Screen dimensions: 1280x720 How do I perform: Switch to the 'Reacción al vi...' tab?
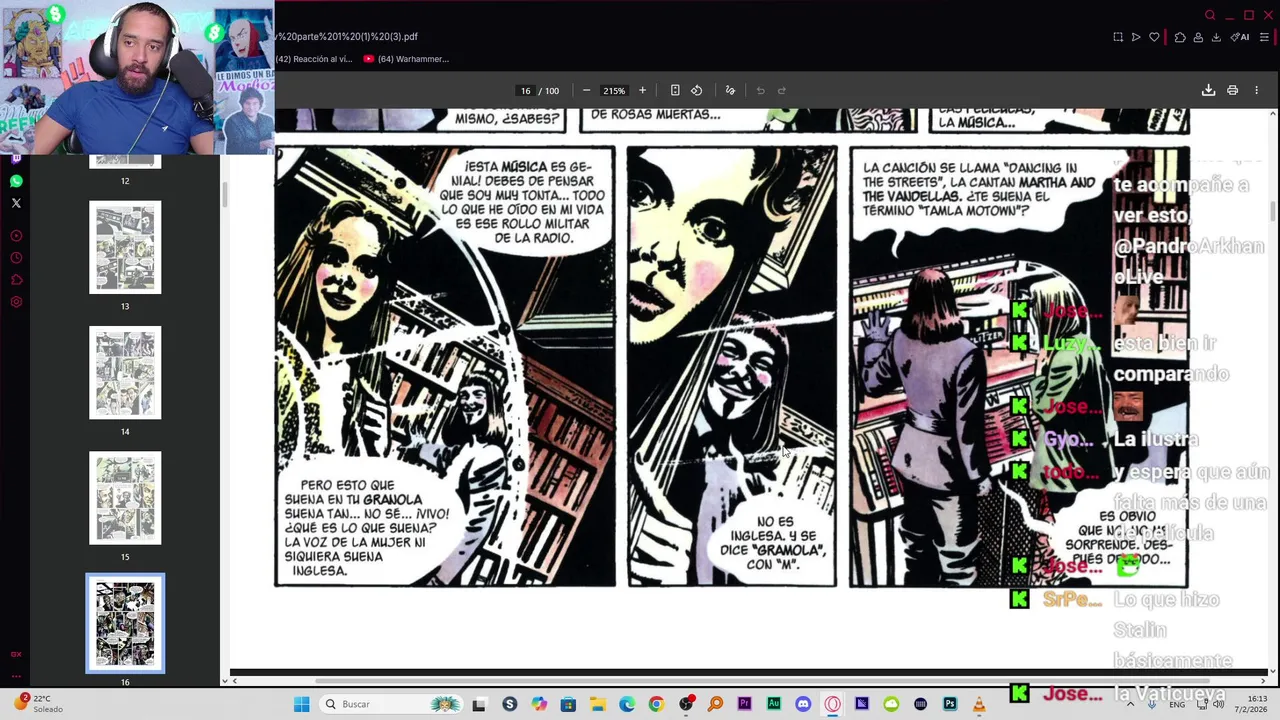(314, 59)
